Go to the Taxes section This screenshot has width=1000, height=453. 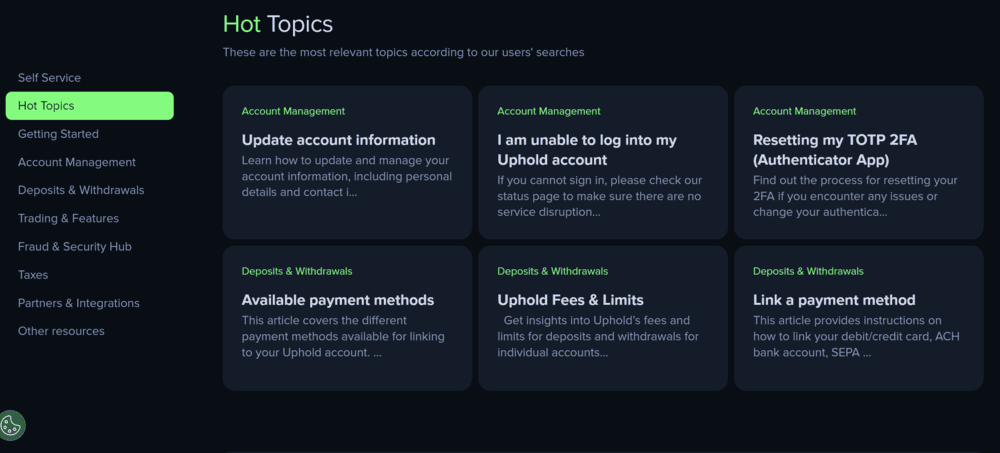point(33,275)
